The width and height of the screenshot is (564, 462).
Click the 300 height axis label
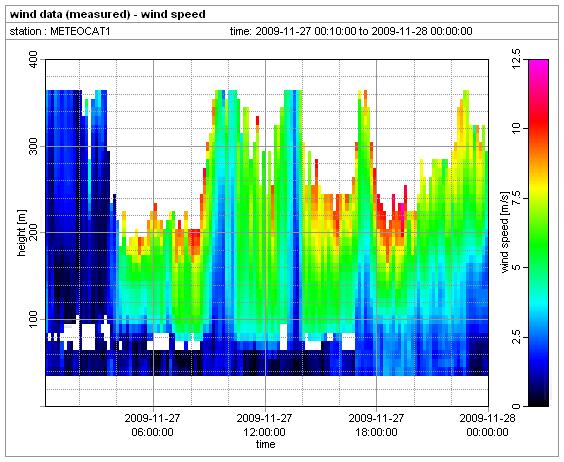[33, 146]
